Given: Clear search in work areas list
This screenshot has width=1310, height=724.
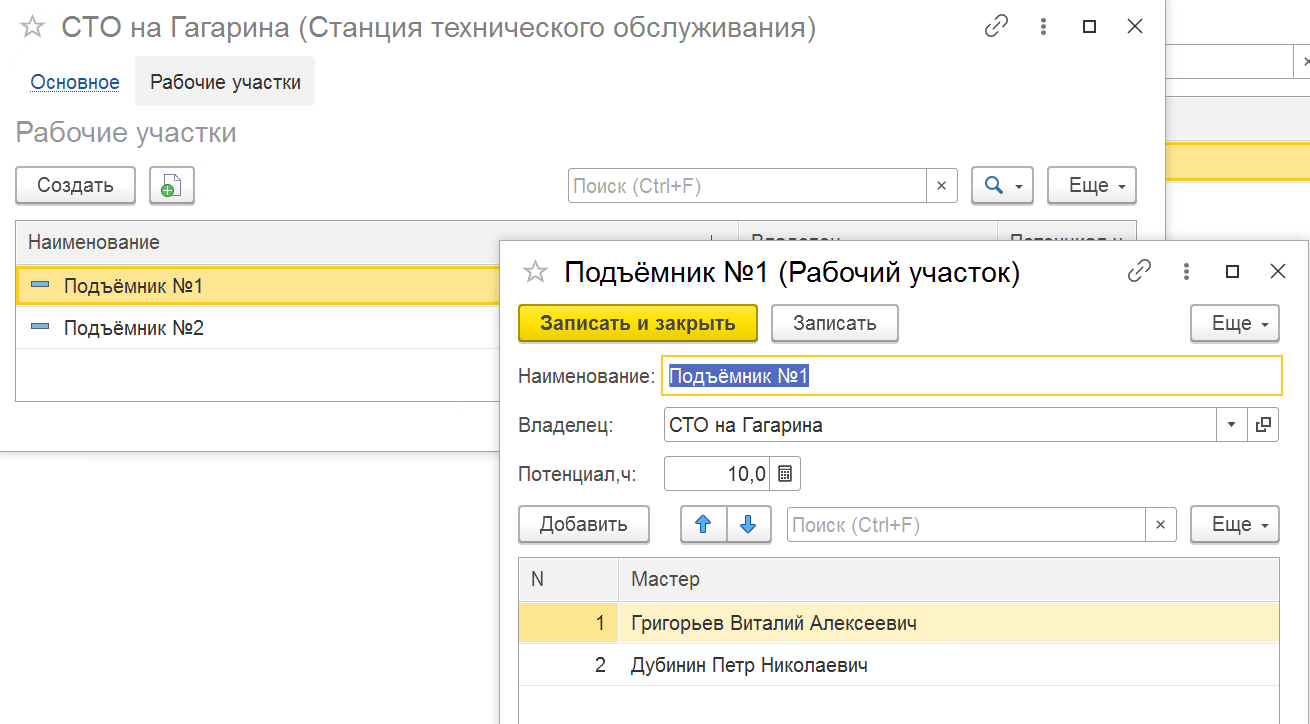Looking at the screenshot, I should [941, 185].
